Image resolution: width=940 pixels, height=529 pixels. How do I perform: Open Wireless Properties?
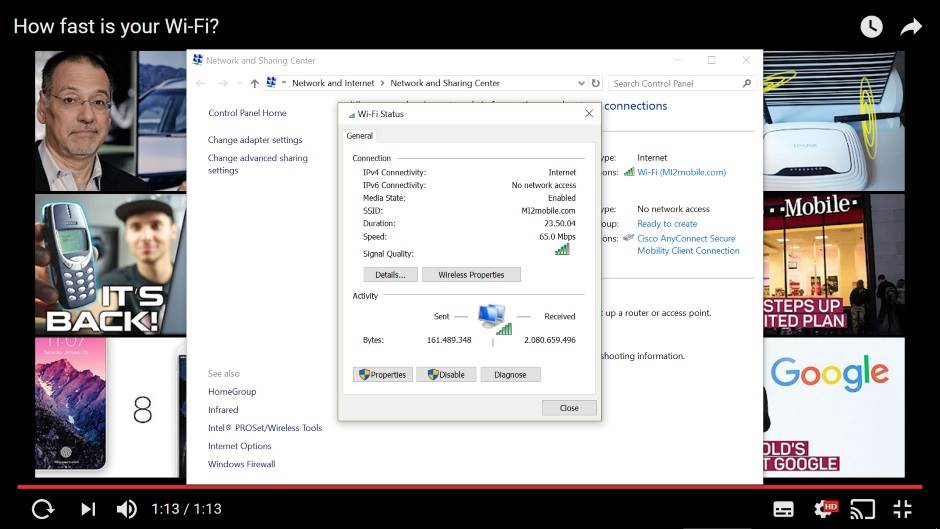tap(471, 275)
